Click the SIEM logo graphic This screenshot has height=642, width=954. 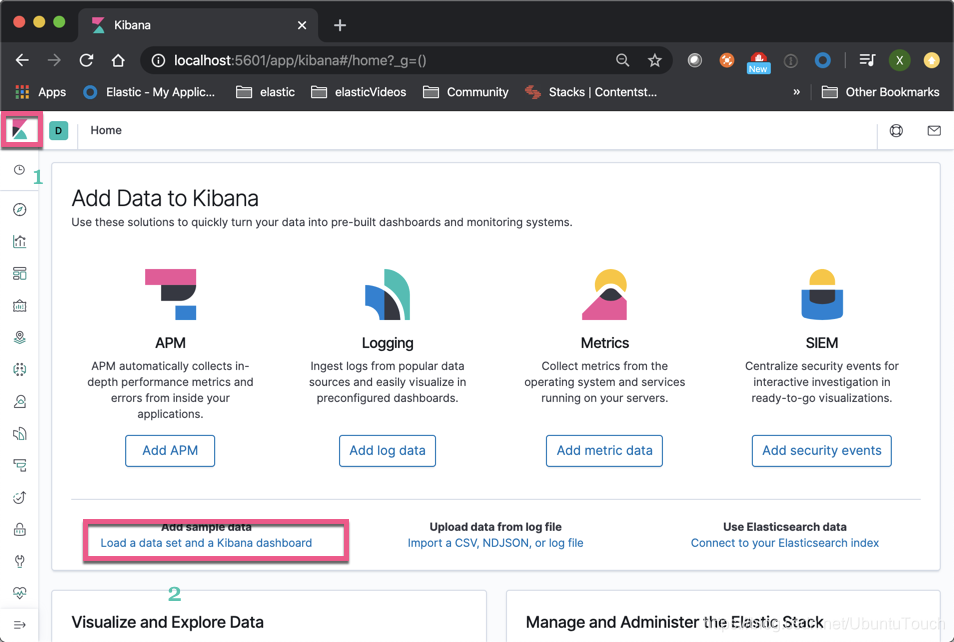coord(822,295)
